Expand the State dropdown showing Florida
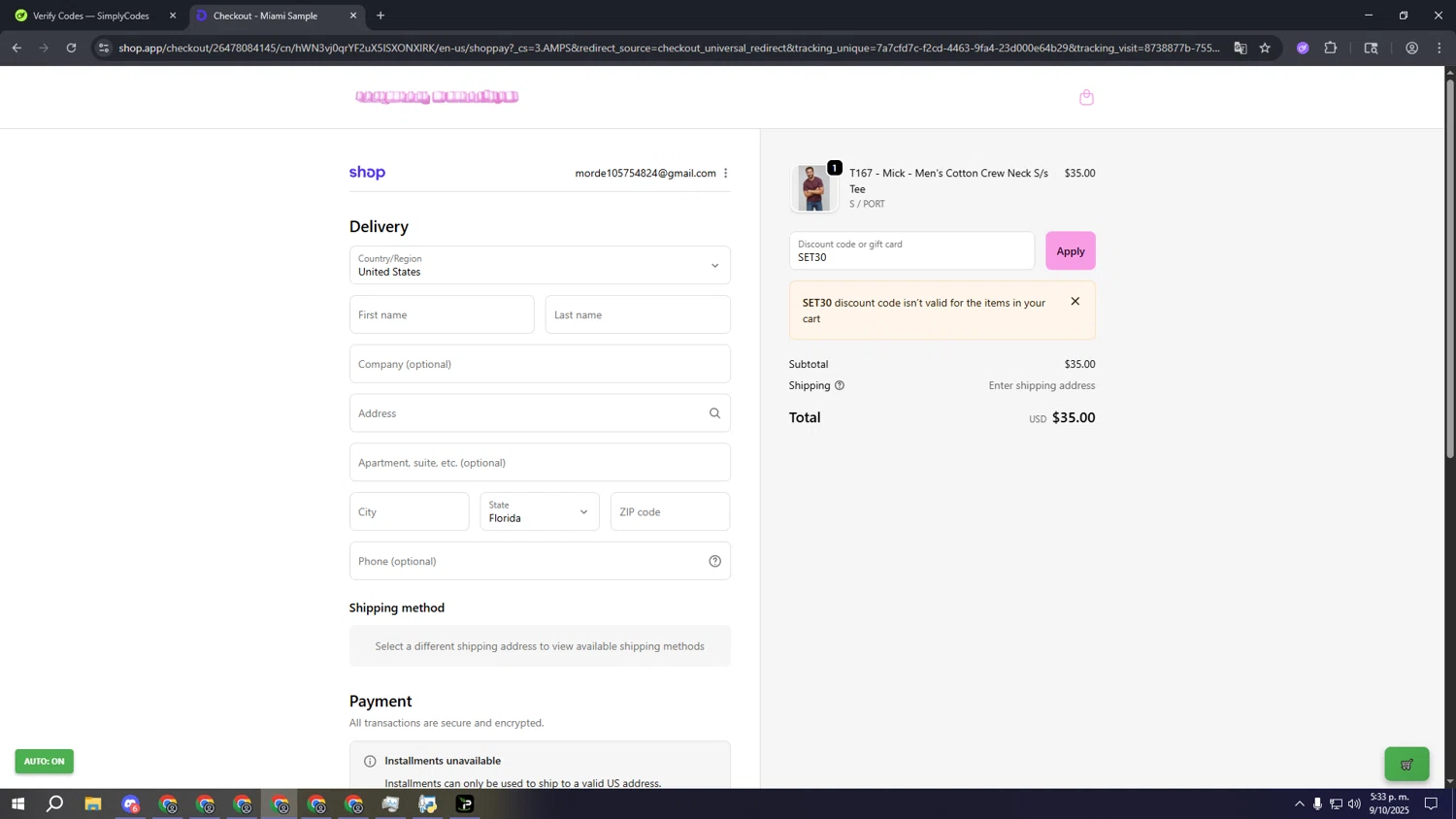This screenshot has height=819, width=1456. 540,511
